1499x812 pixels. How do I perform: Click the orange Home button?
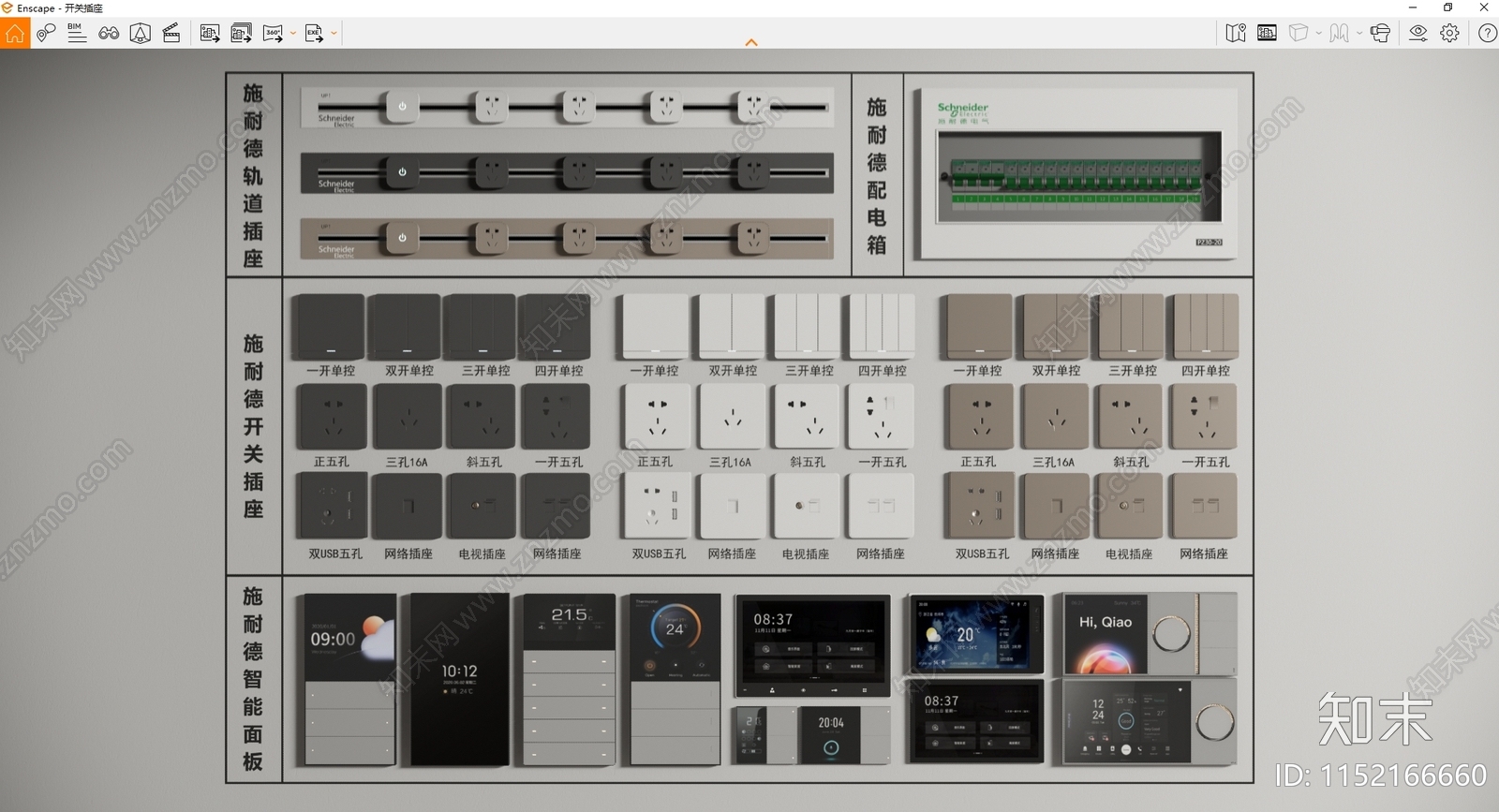15,34
